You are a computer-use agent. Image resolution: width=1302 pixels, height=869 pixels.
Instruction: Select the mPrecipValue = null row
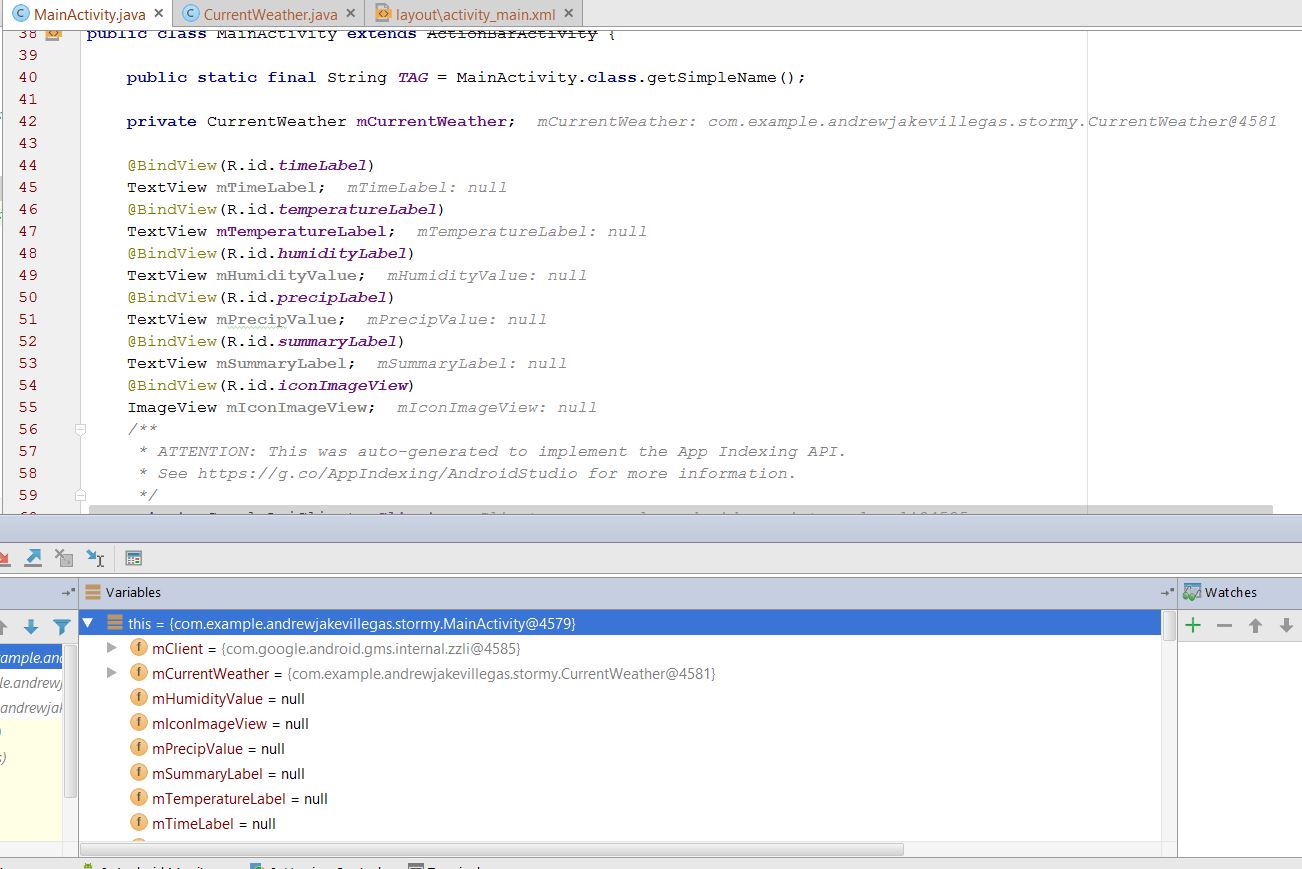point(620,748)
